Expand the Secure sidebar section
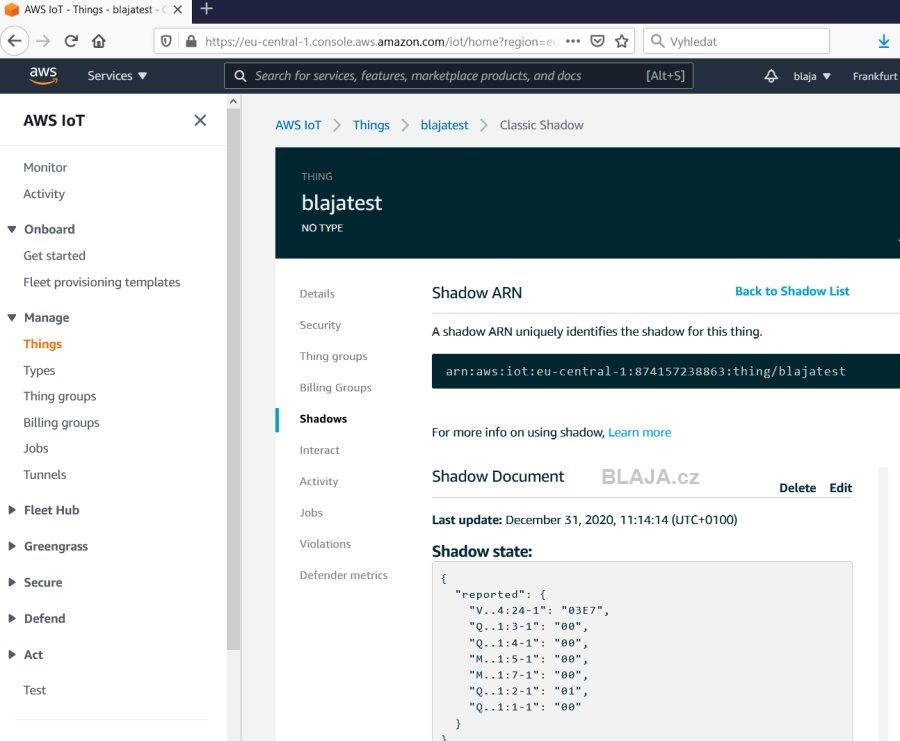Viewport: 900px width, 741px height. click(x=11, y=582)
